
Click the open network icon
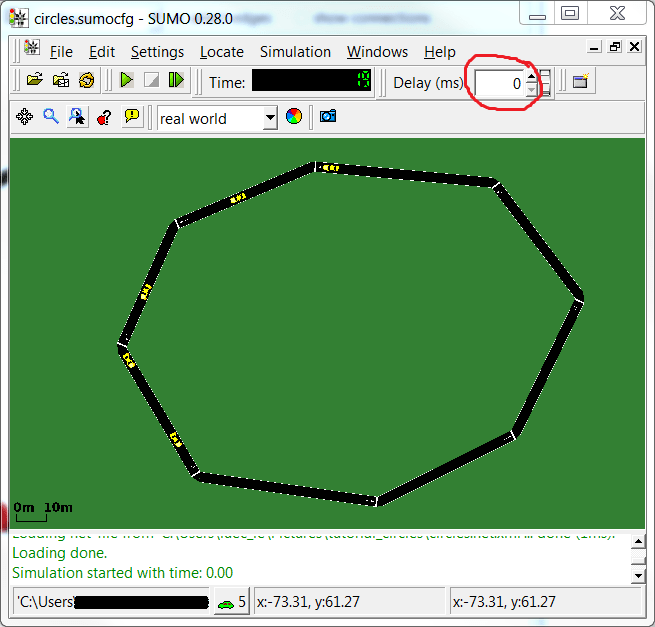(x=61, y=80)
